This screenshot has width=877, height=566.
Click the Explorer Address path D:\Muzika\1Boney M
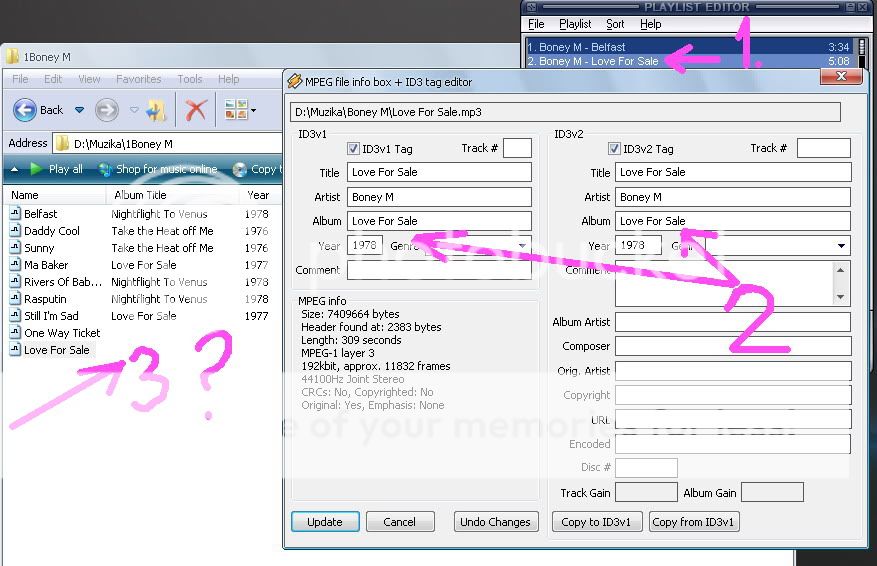coord(124,144)
